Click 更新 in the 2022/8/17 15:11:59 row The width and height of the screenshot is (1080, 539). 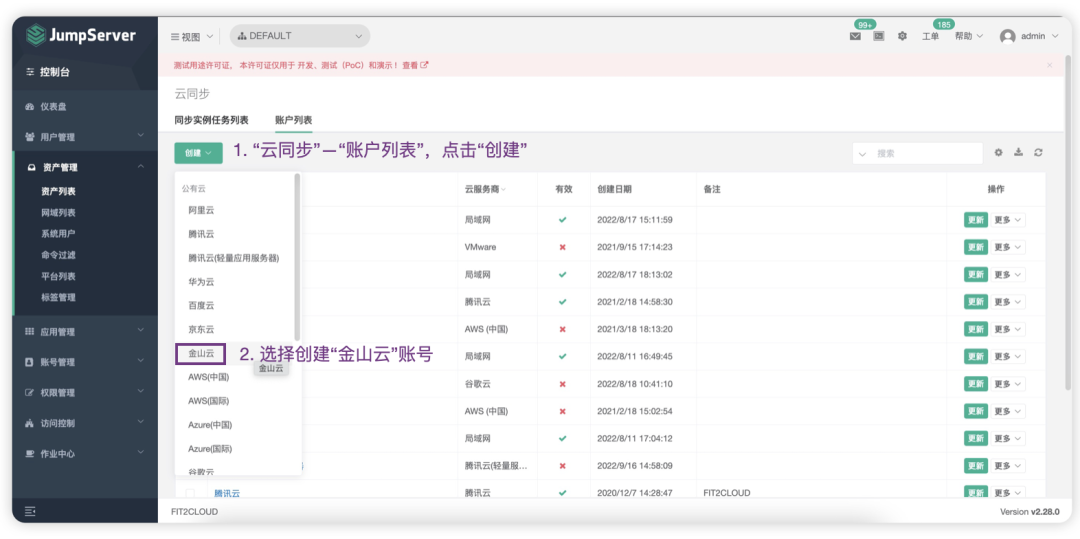coord(975,220)
